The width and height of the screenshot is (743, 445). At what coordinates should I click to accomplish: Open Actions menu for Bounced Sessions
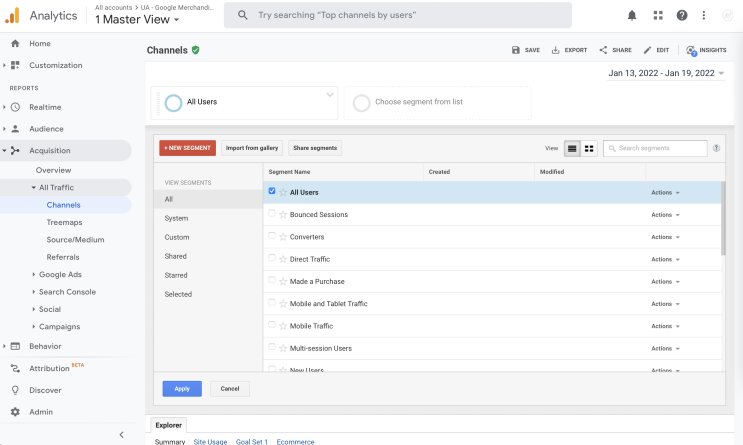tap(665, 215)
